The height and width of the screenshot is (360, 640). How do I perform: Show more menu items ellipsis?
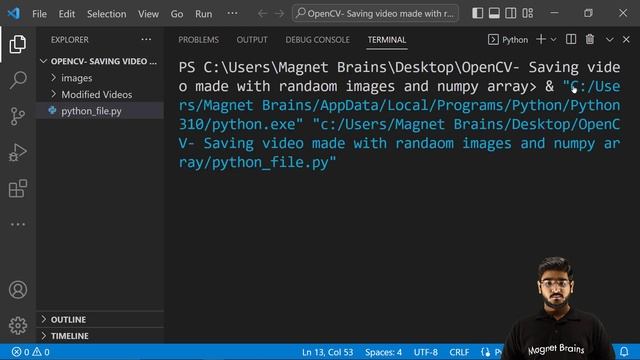(232, 13)
